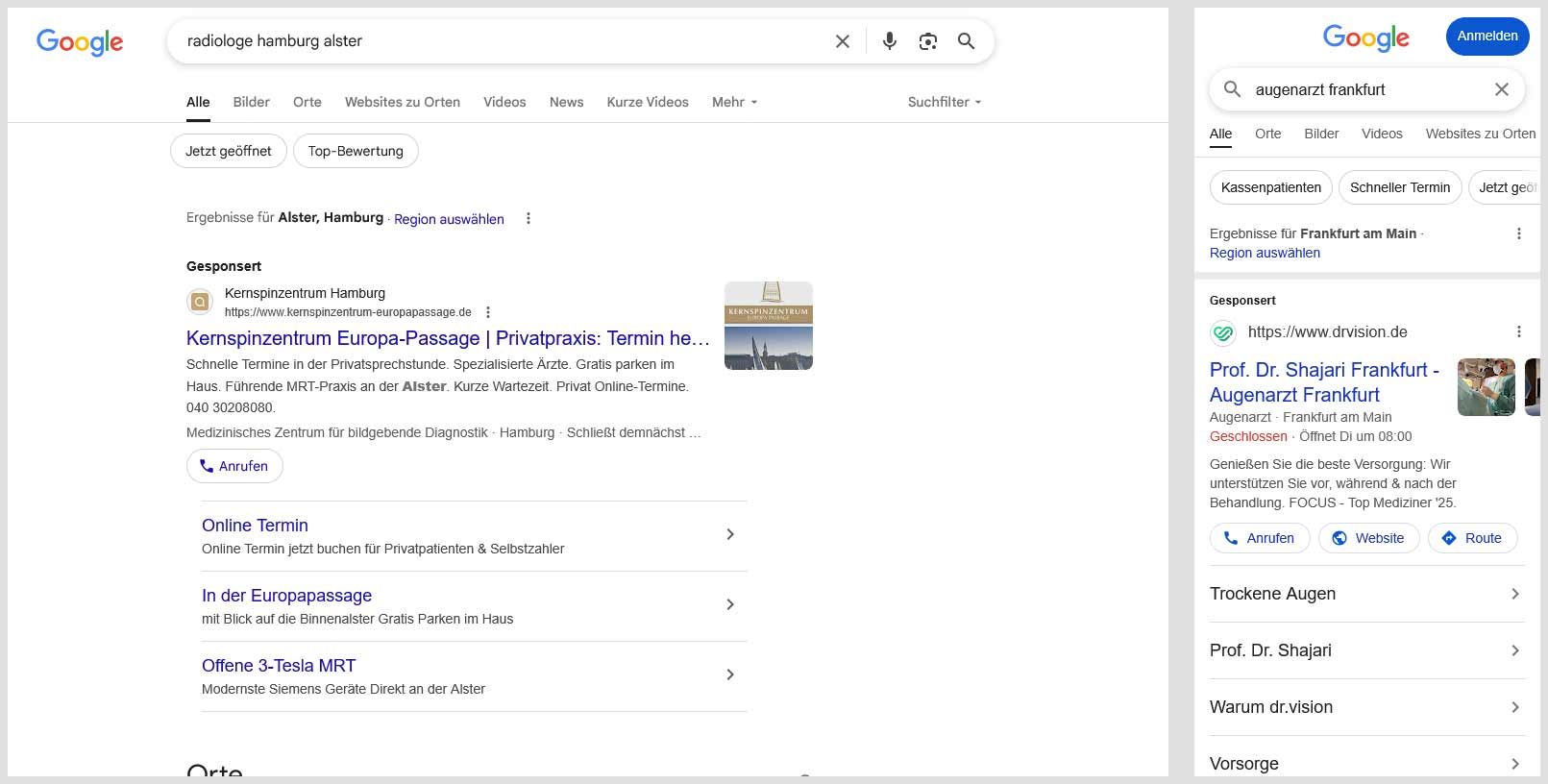Open the Online Termin sitelink
This screenshot has height=784, width=1548.
255,526
